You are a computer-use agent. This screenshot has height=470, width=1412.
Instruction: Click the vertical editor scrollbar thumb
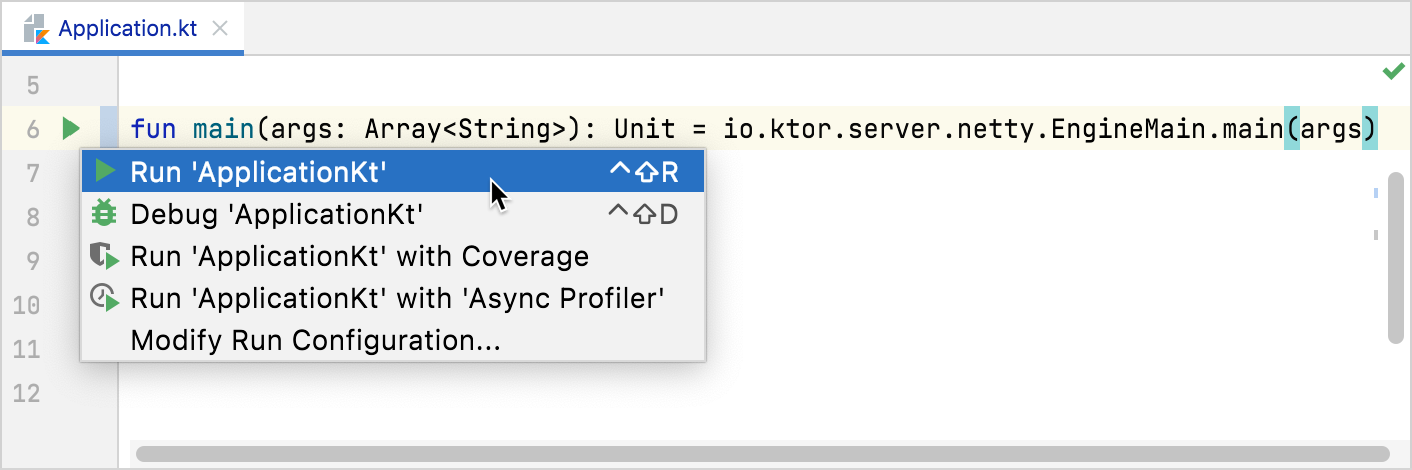coord(1396,264)
